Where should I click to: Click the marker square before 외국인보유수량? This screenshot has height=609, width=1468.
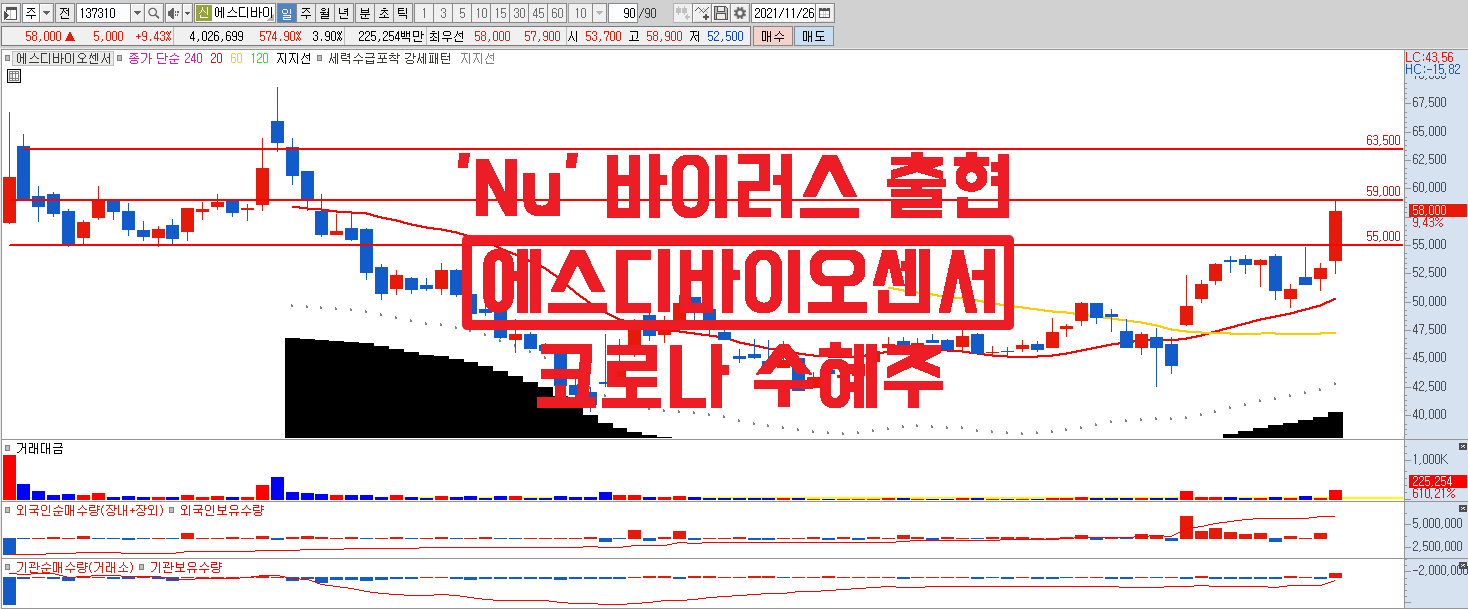pyautogui.click(x=170, y=510)
